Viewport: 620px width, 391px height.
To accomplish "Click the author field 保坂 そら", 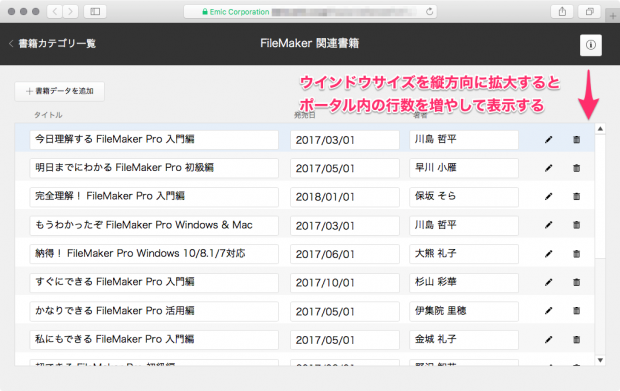I will [464, 196].
